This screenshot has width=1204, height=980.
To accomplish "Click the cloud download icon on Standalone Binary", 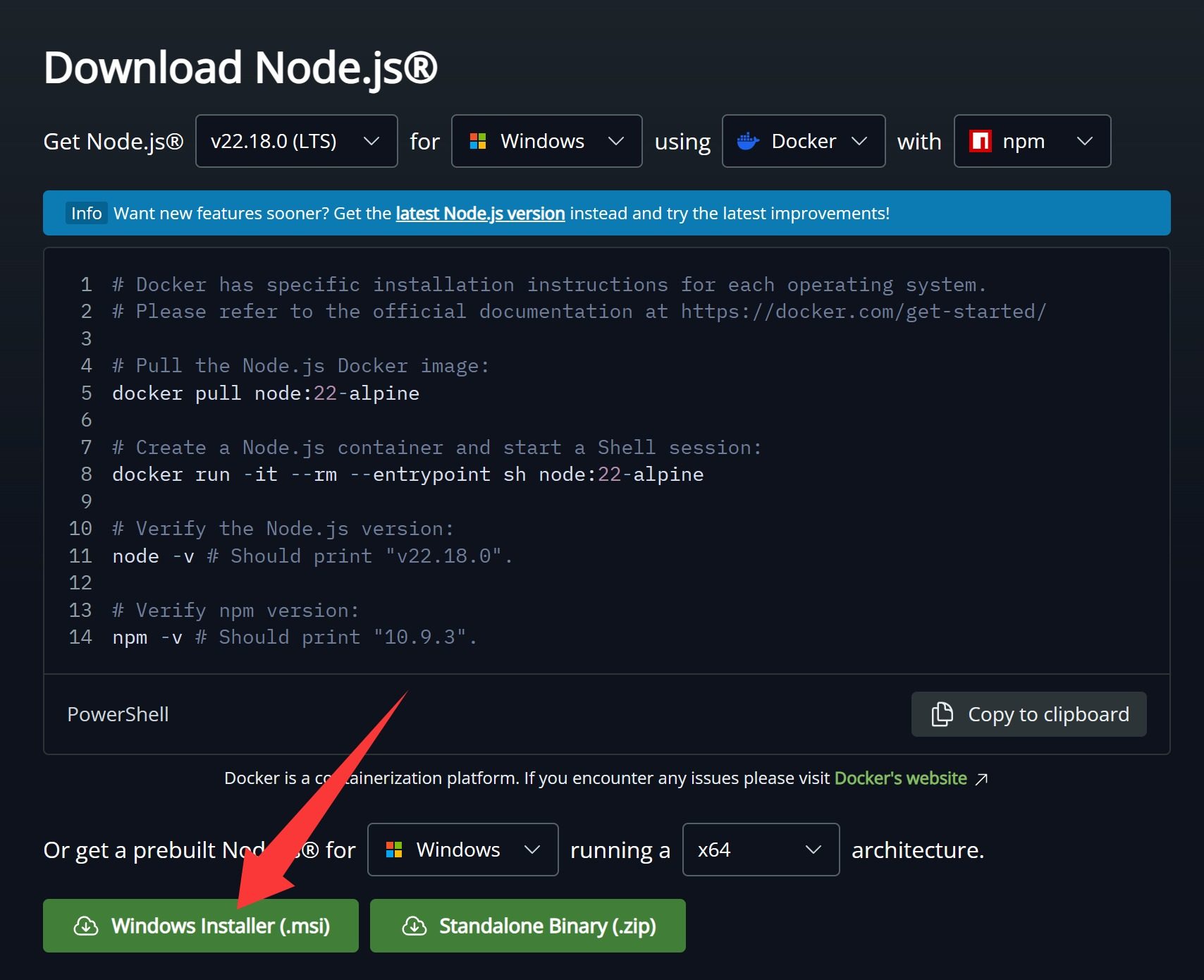I will (x=414, y=926).
